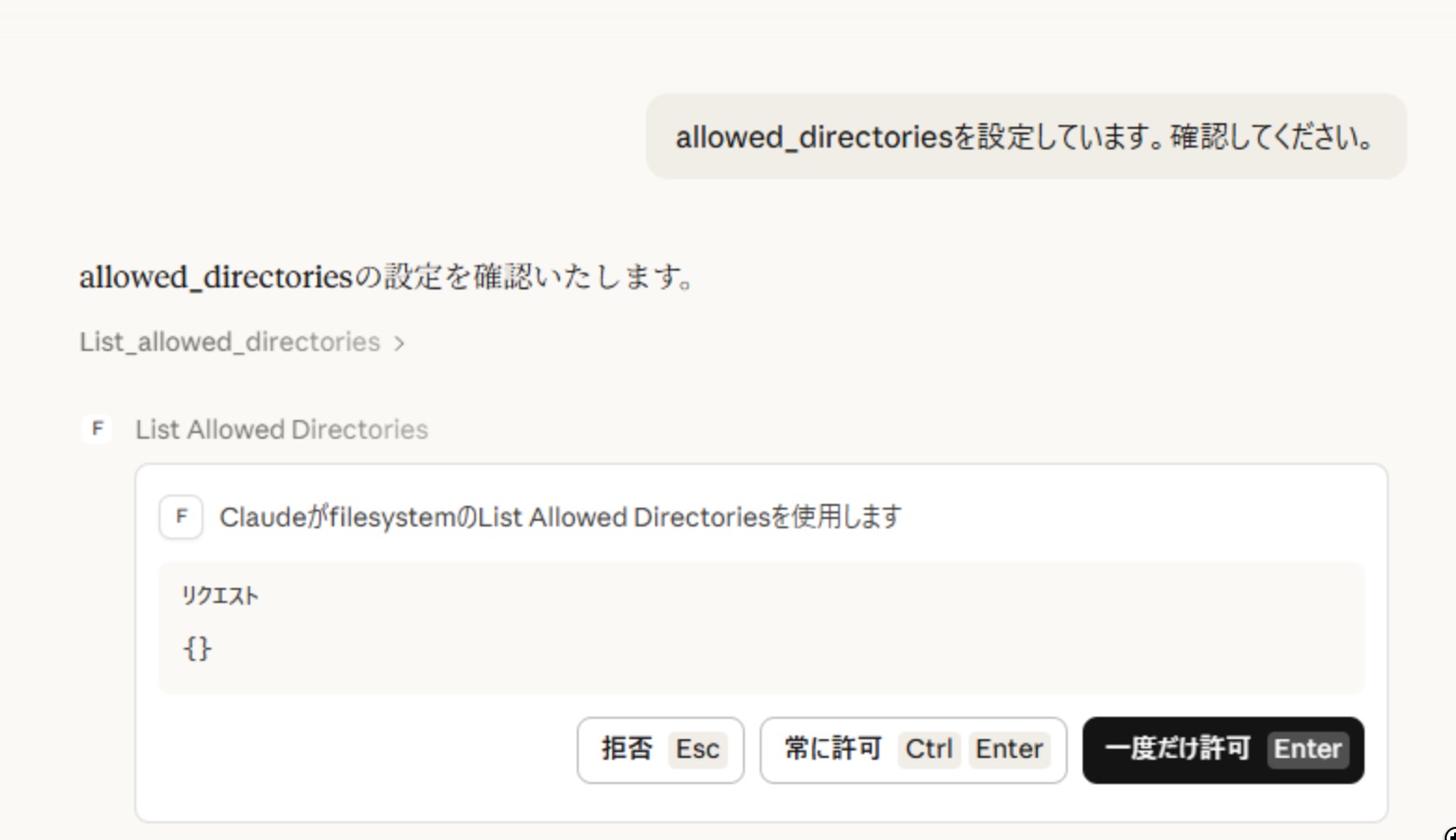
Task: Click blank space left of the 拒否 button
Action: [x=364, y=750]
